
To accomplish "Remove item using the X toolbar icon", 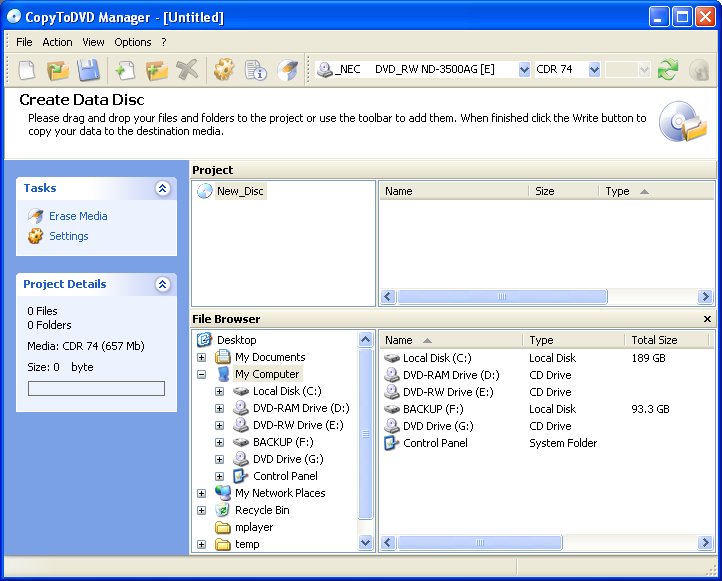I will coord(187,70).
